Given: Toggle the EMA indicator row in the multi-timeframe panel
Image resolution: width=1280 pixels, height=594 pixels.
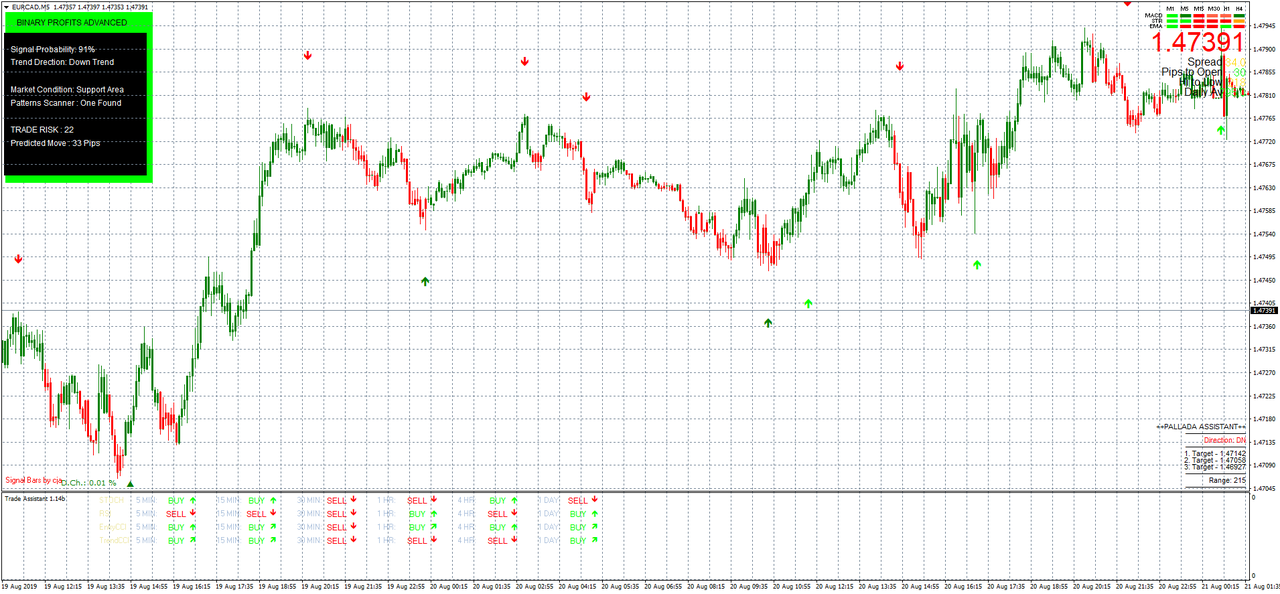Looking at the screenshot, I should tap(1157, 26).
